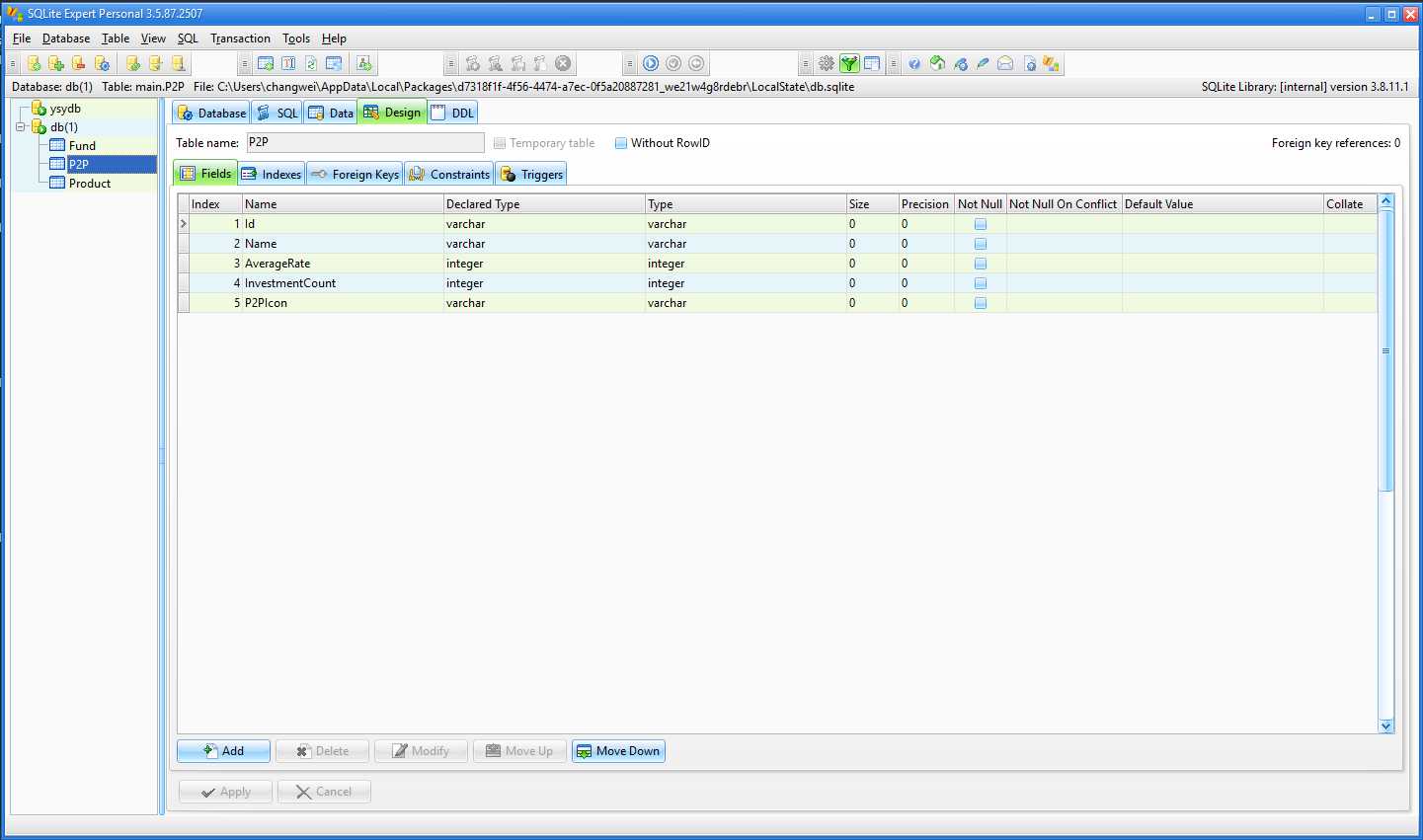Screen dimensions: 1423x840
Task: Select the Fund table in tree
Action: 82,146
